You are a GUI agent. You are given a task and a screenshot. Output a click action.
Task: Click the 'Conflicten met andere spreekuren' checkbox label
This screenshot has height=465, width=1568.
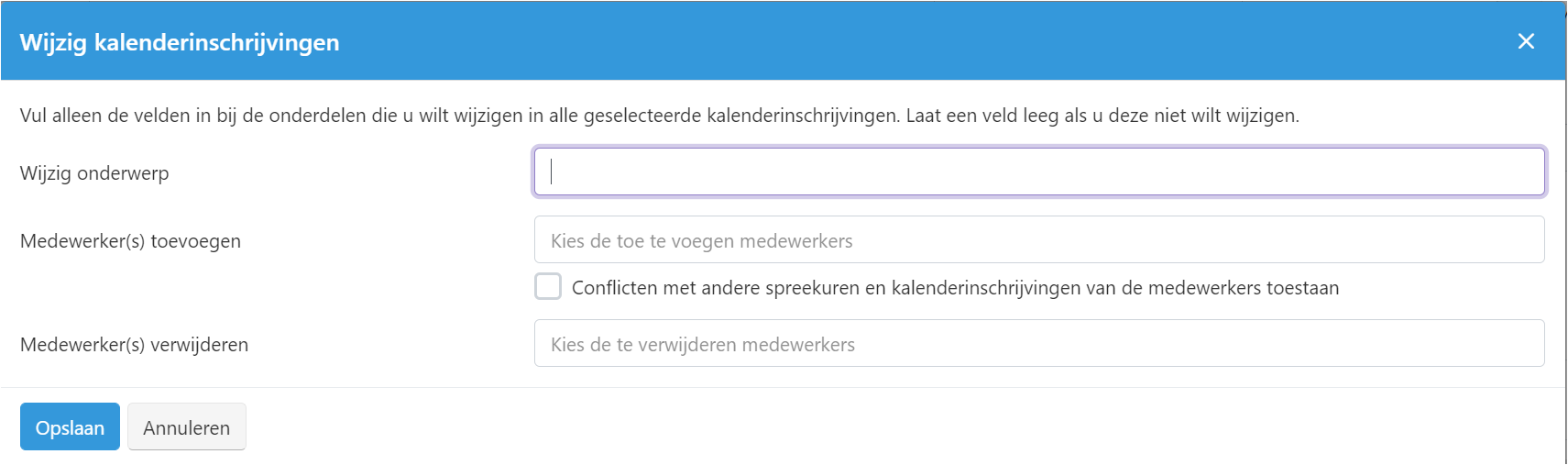pyautogui.click(x=955, y=288)
